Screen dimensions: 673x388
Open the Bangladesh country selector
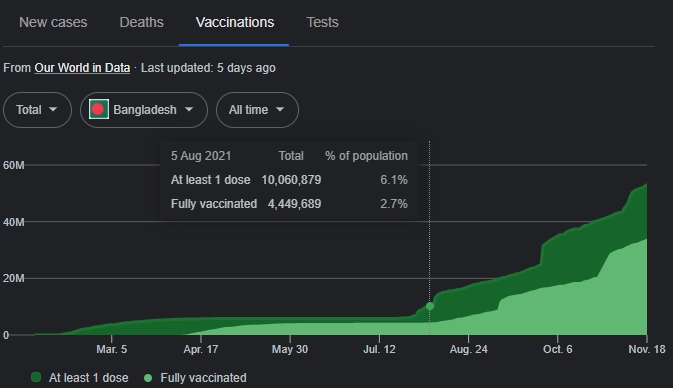click(144, 110)
